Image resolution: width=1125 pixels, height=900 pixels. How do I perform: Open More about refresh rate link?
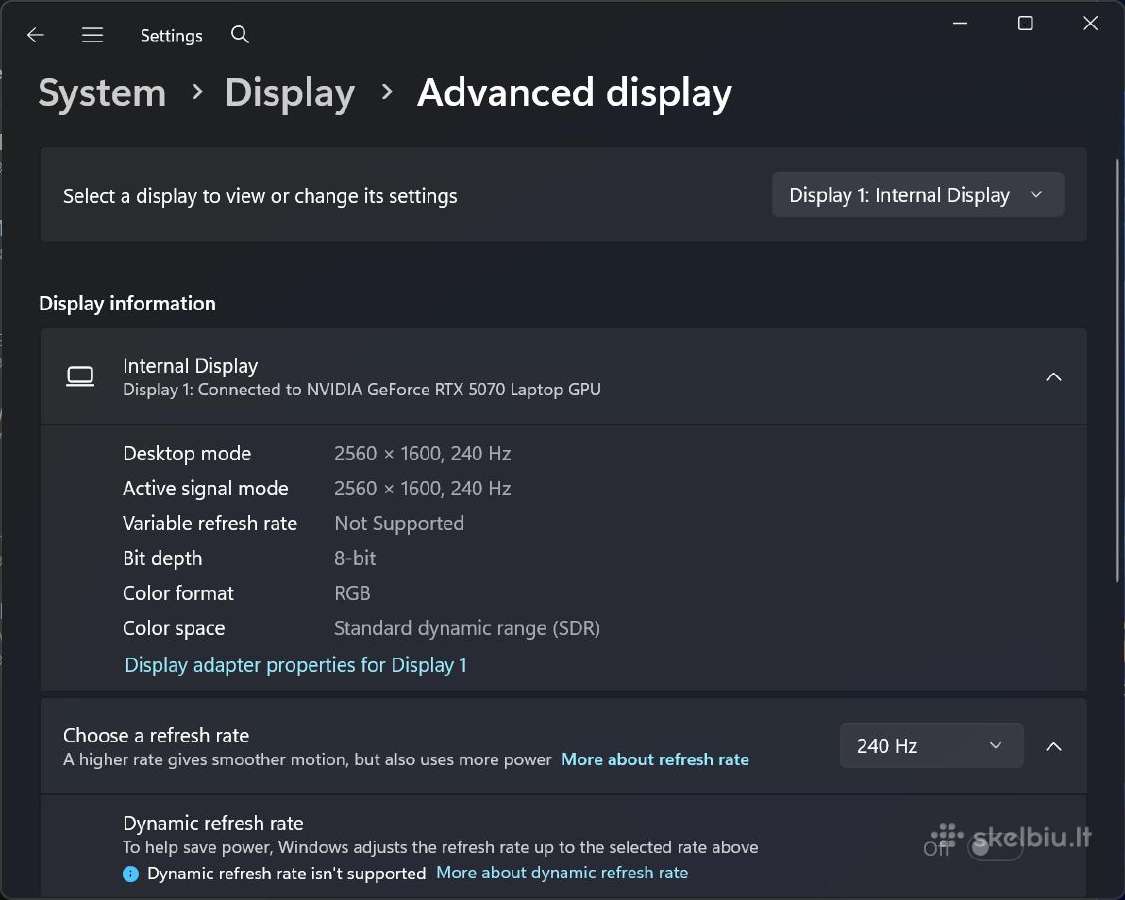(654, 759)
